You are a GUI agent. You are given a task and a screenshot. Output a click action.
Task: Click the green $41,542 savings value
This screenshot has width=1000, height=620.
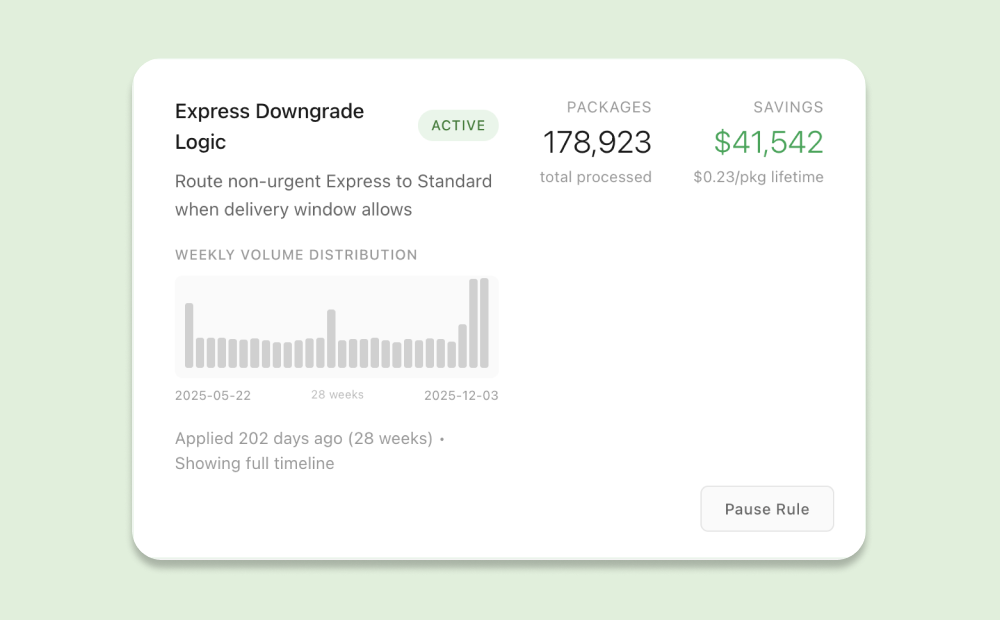(768, 143)
